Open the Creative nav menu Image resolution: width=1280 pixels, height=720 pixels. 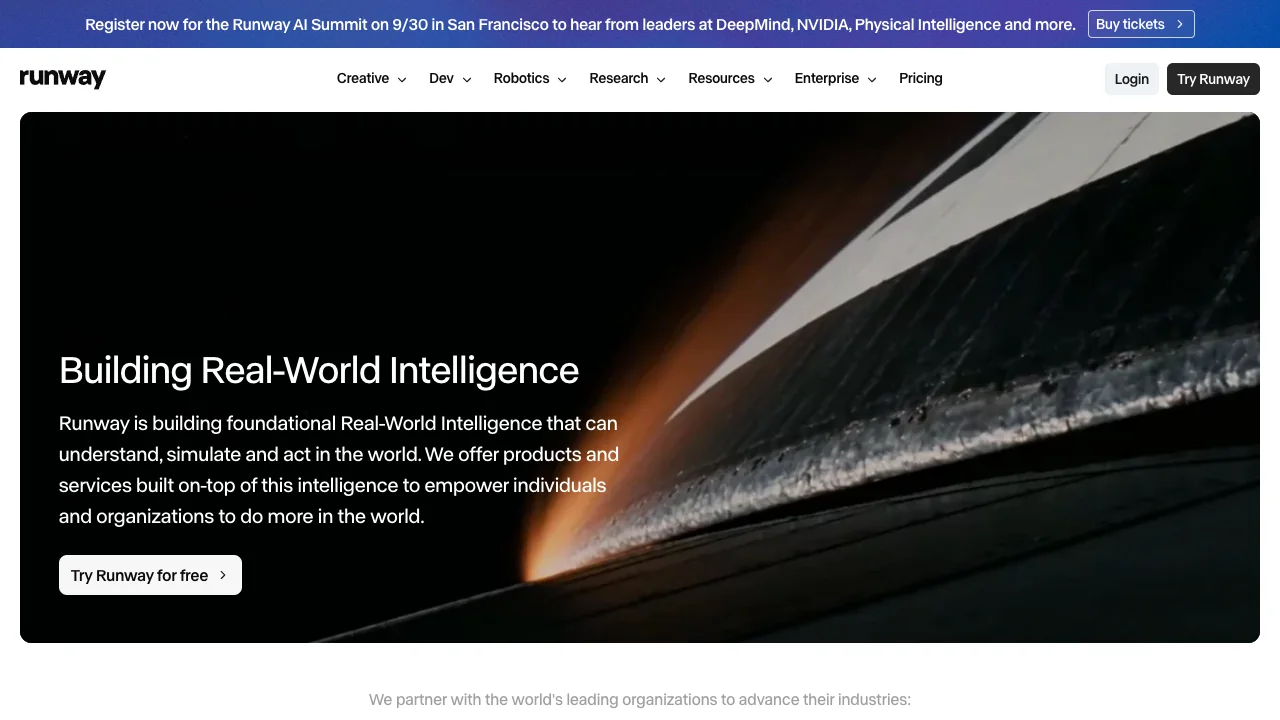pyautogui.click(x=372, y=78)
